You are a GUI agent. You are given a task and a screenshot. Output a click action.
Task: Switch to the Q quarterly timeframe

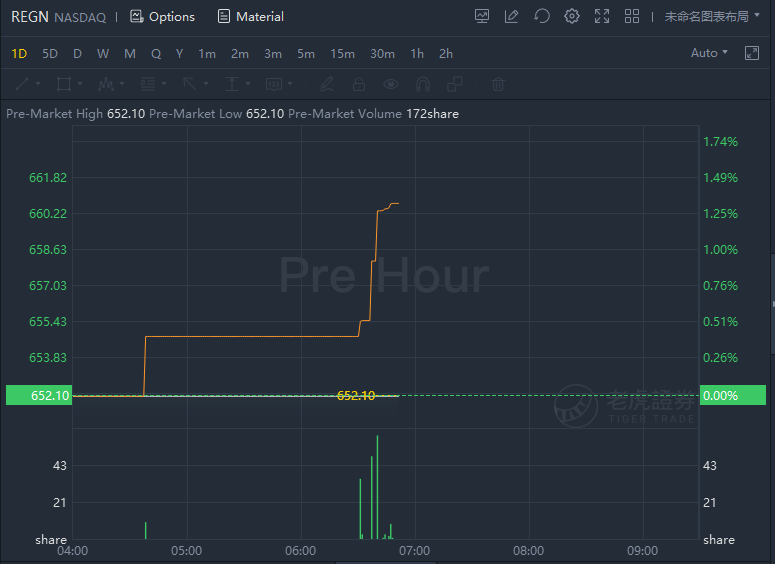(x=156, y=53)
